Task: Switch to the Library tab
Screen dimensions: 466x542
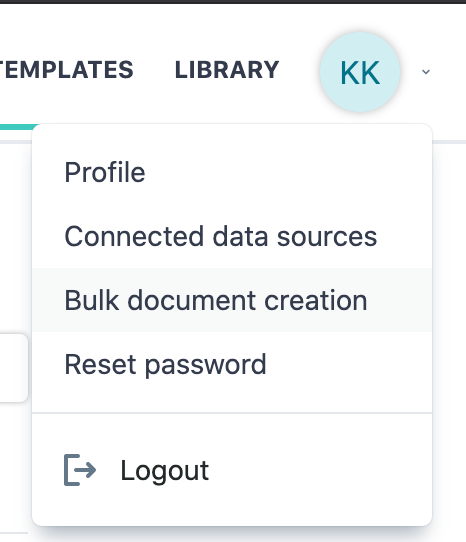Action: pos(227,70)
